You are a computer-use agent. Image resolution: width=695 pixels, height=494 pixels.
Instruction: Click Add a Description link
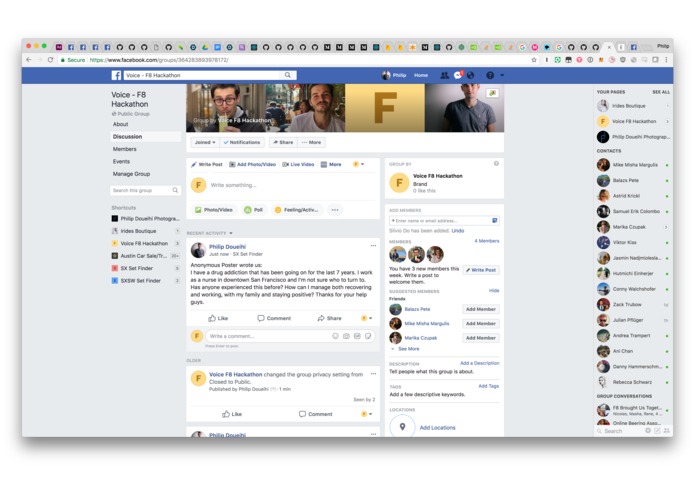[x=480, y=363]
